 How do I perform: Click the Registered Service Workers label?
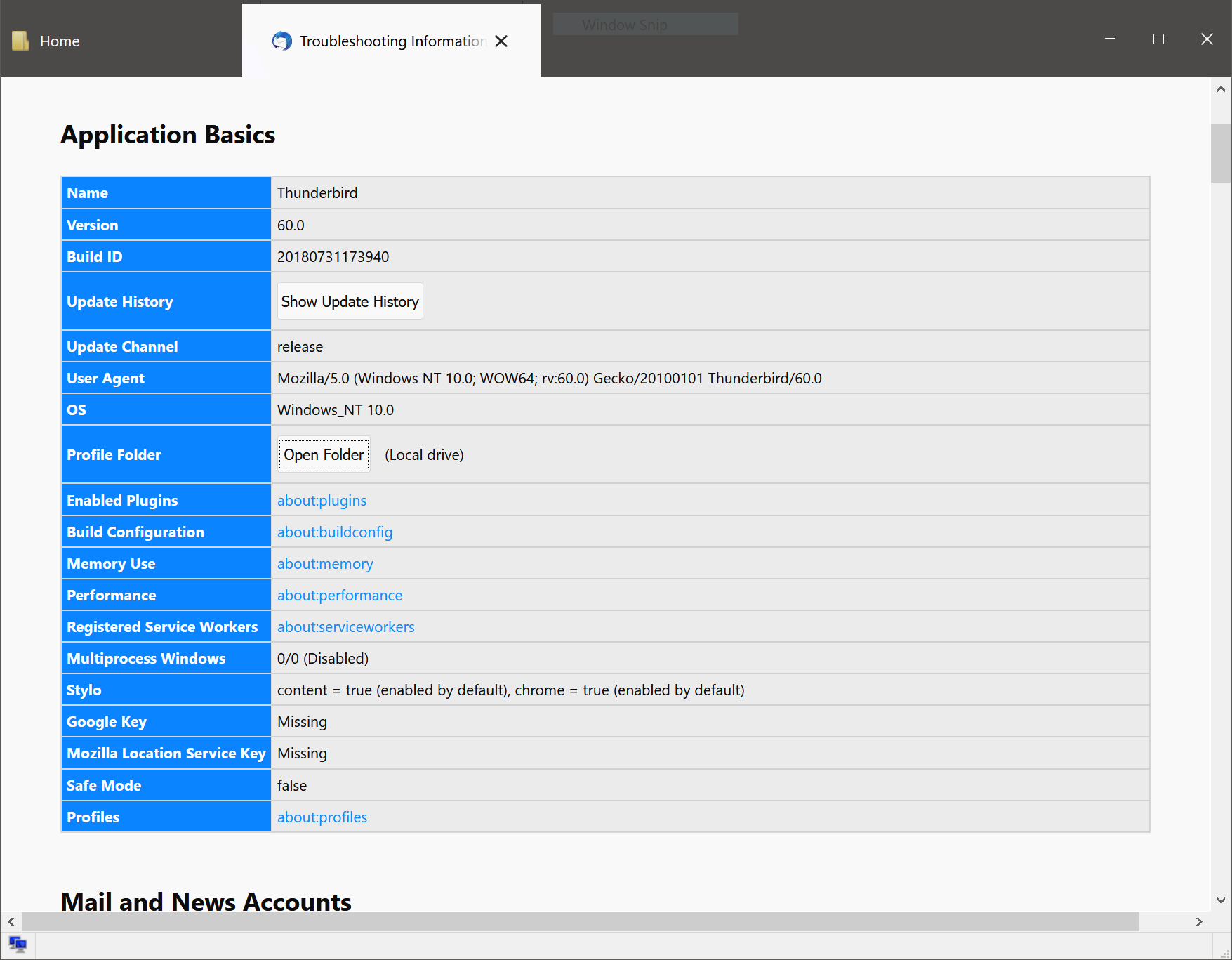pos(162,627)
